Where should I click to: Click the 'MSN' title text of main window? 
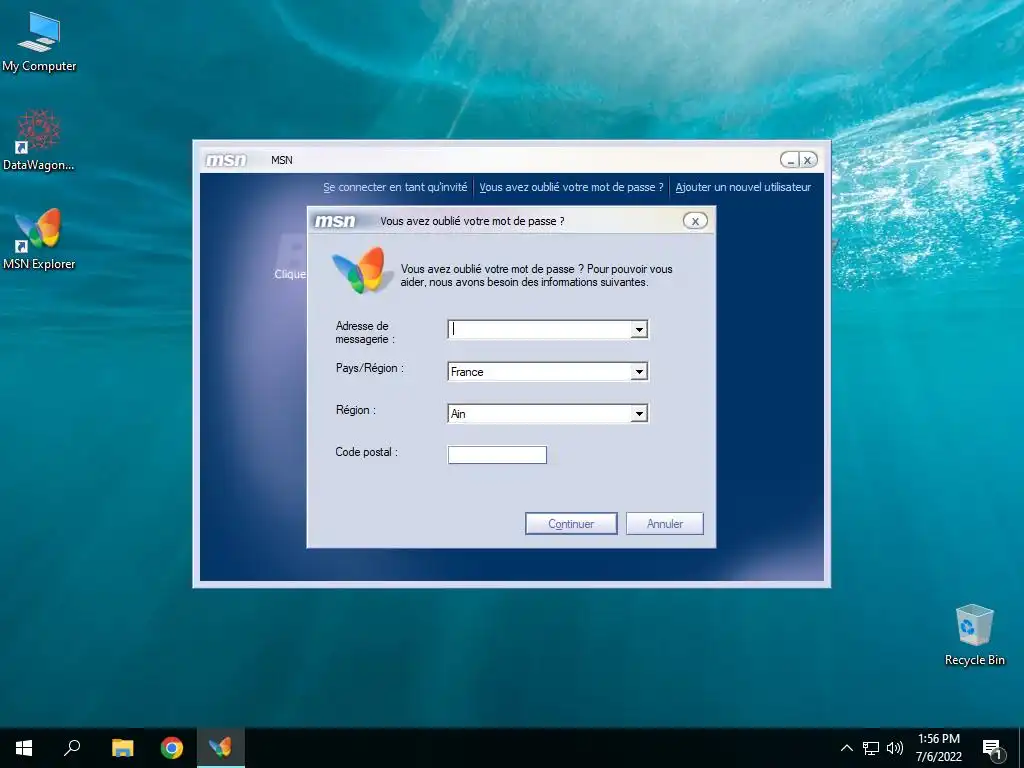(x=281, y=160)
